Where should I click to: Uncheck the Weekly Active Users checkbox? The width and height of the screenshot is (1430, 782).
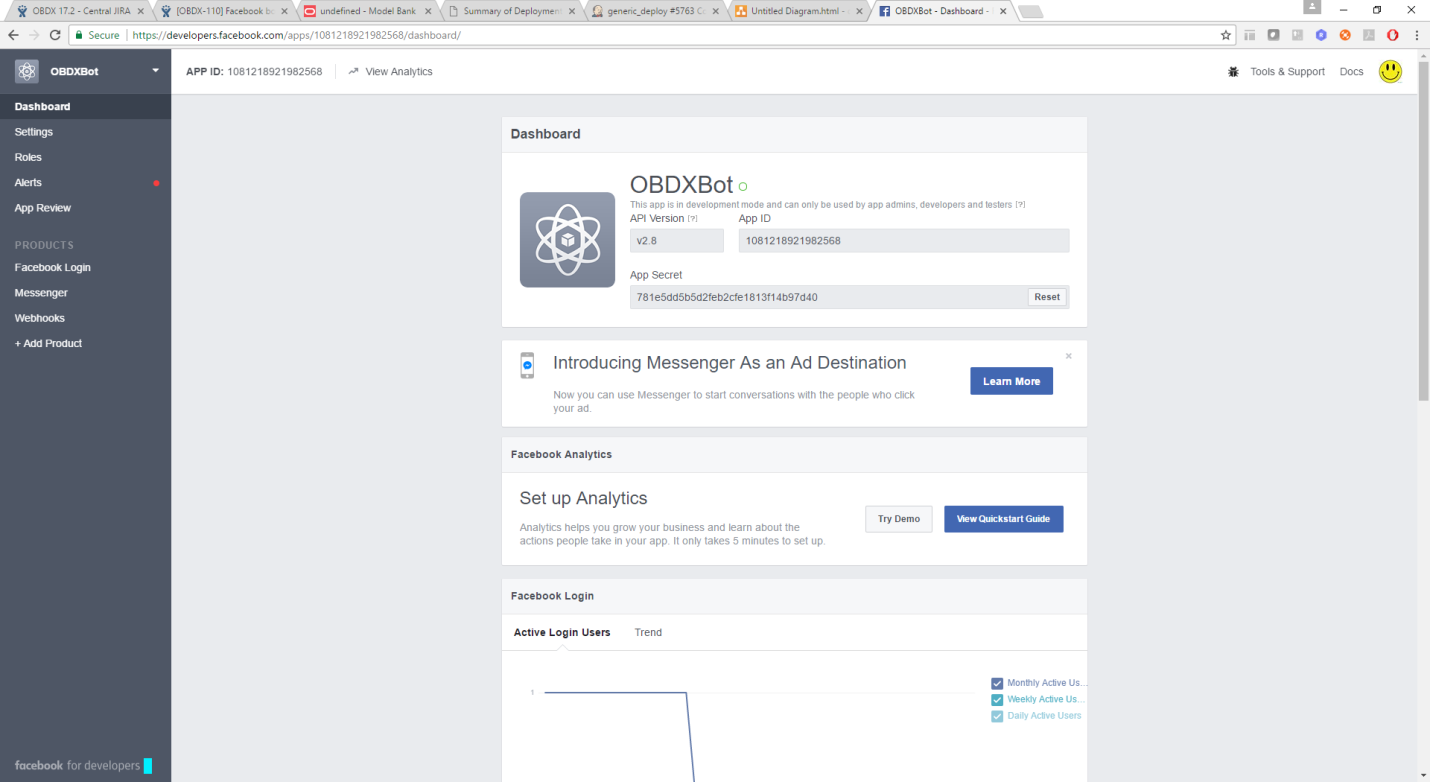[x=997, y=700]
